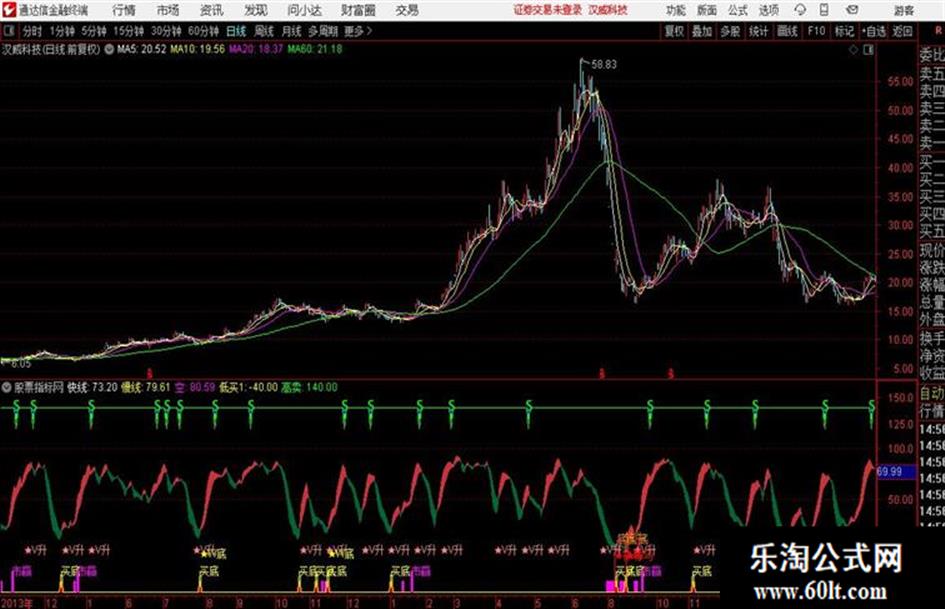945x609 pixels.
Task: Click the 版面 menu button
Action: (x=707, y=10)
